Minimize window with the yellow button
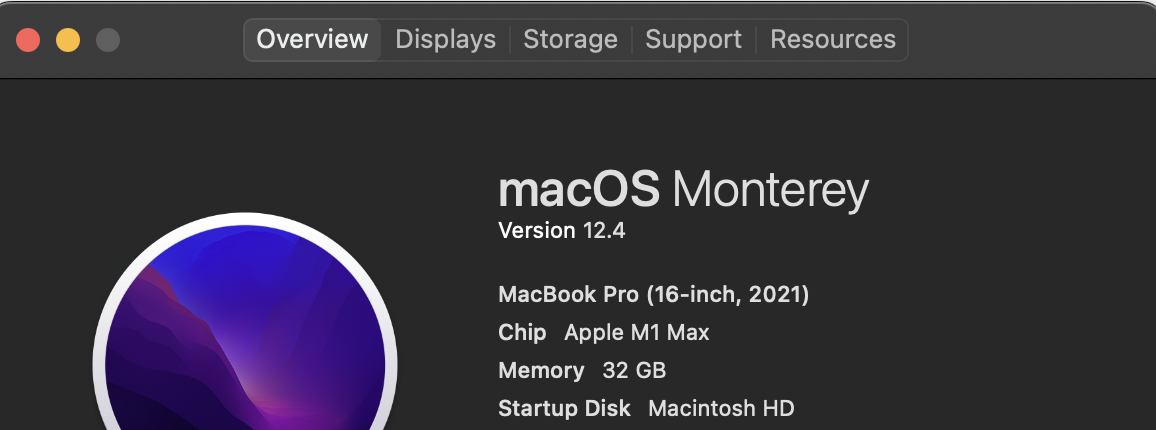 [68, 40]
